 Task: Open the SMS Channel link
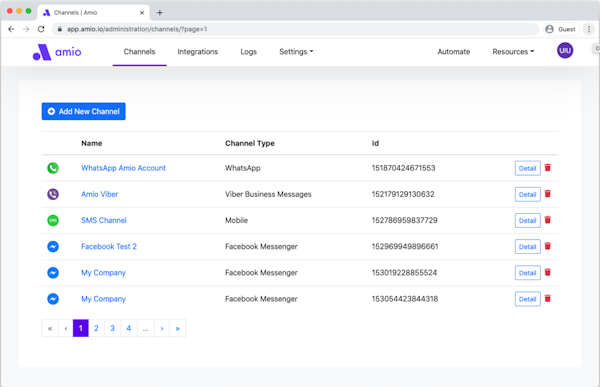[x=104, y=220]
